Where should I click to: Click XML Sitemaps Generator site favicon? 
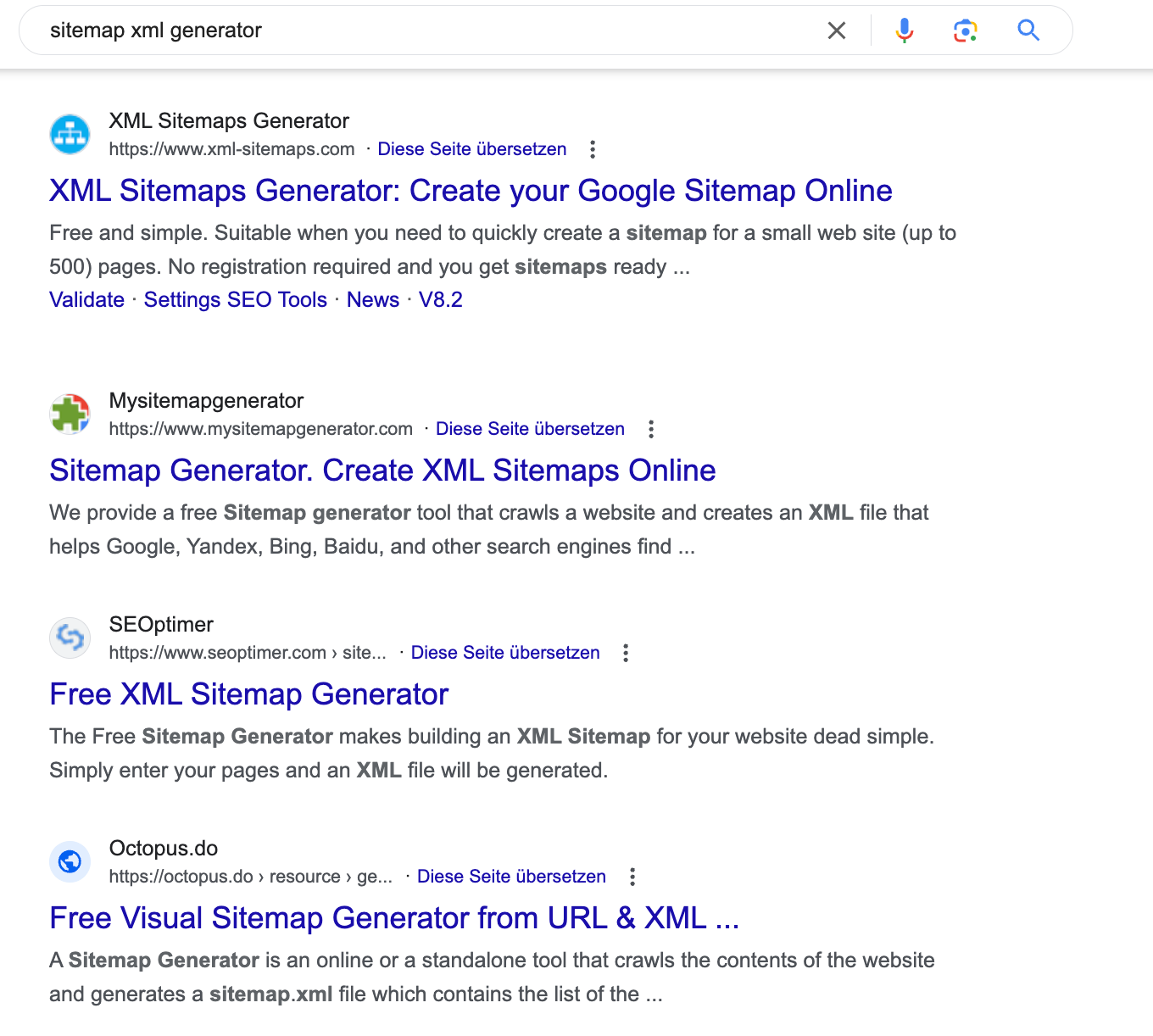70,135
